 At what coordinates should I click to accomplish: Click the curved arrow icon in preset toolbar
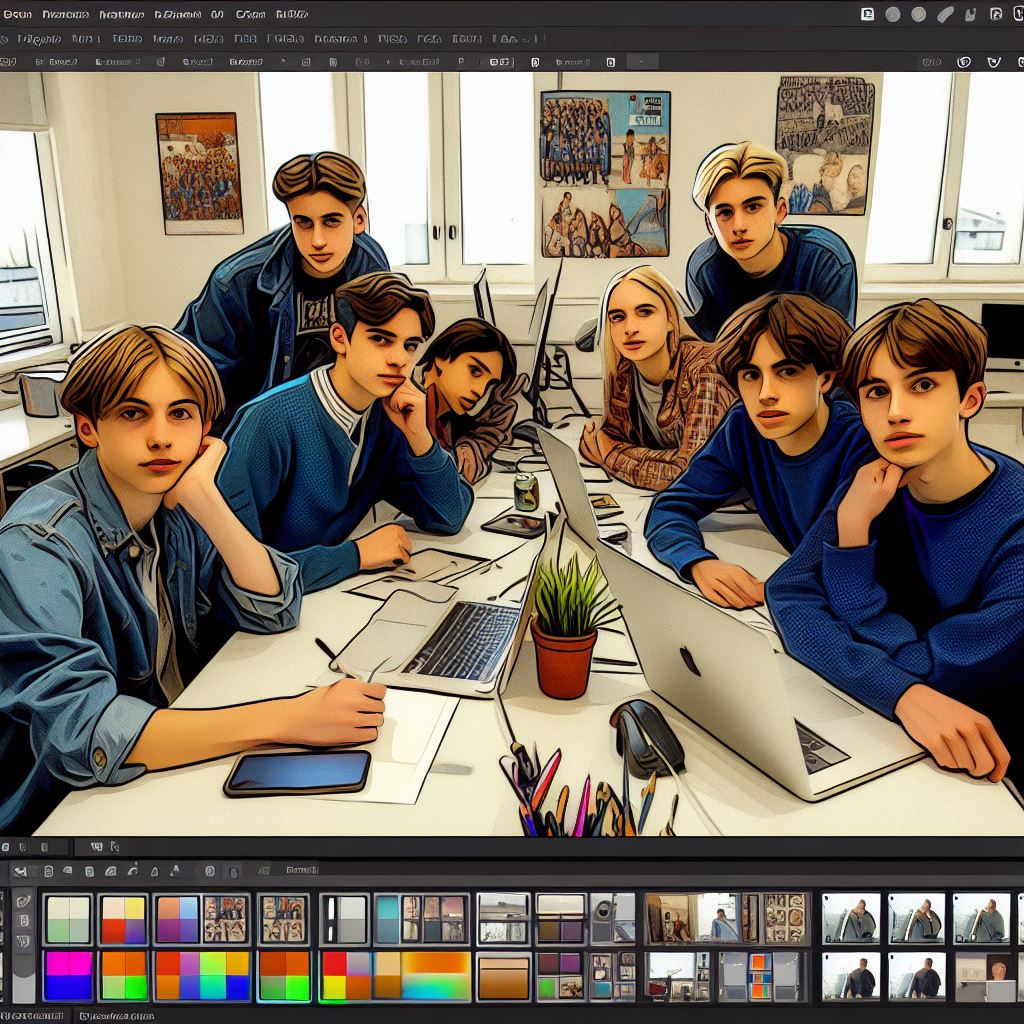[x=133, y=871]
